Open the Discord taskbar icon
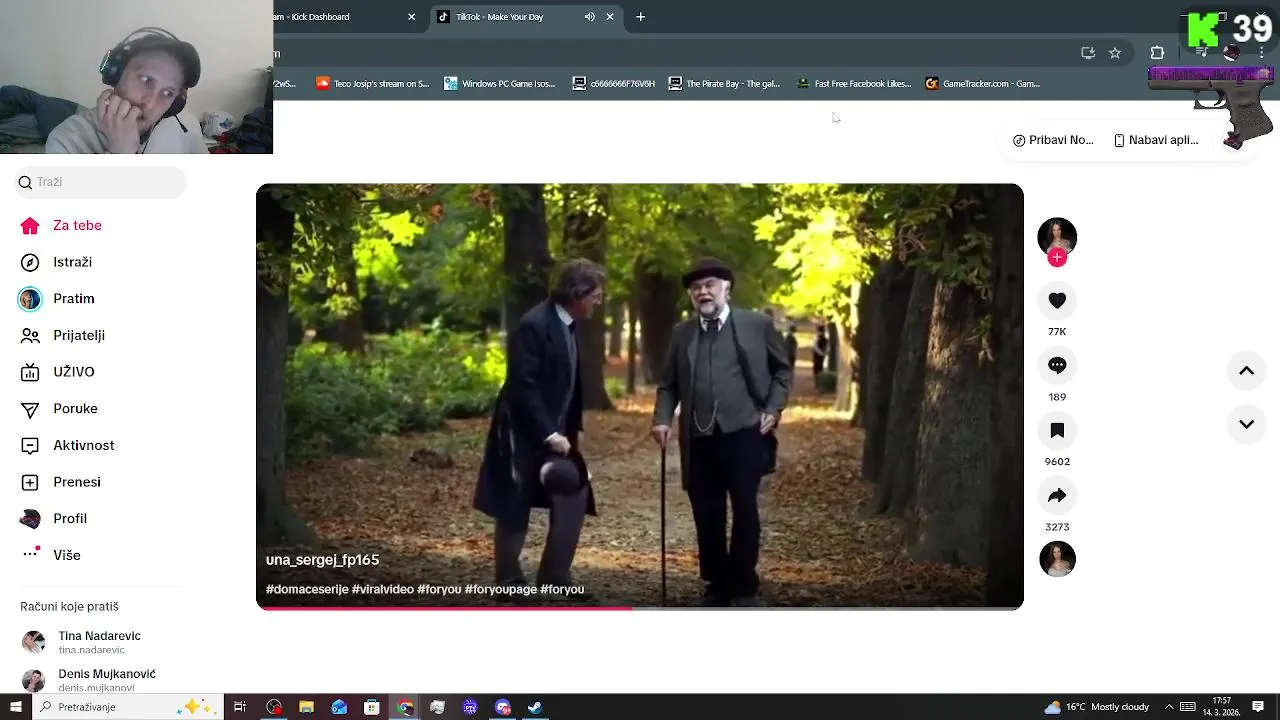 click(503, 707)
